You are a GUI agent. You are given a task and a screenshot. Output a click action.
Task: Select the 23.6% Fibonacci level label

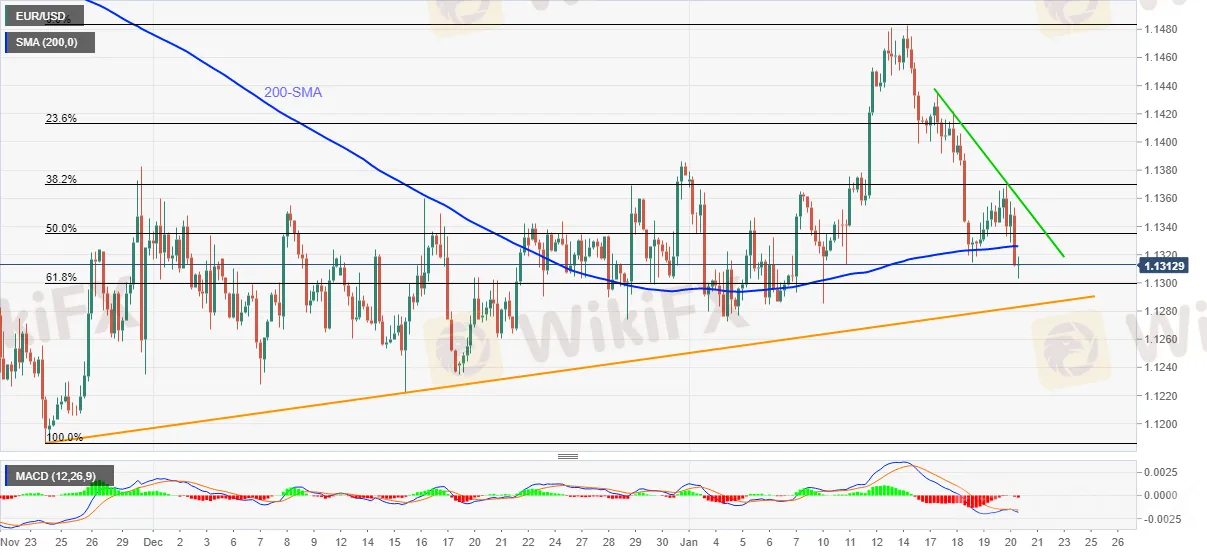(61, 118)
